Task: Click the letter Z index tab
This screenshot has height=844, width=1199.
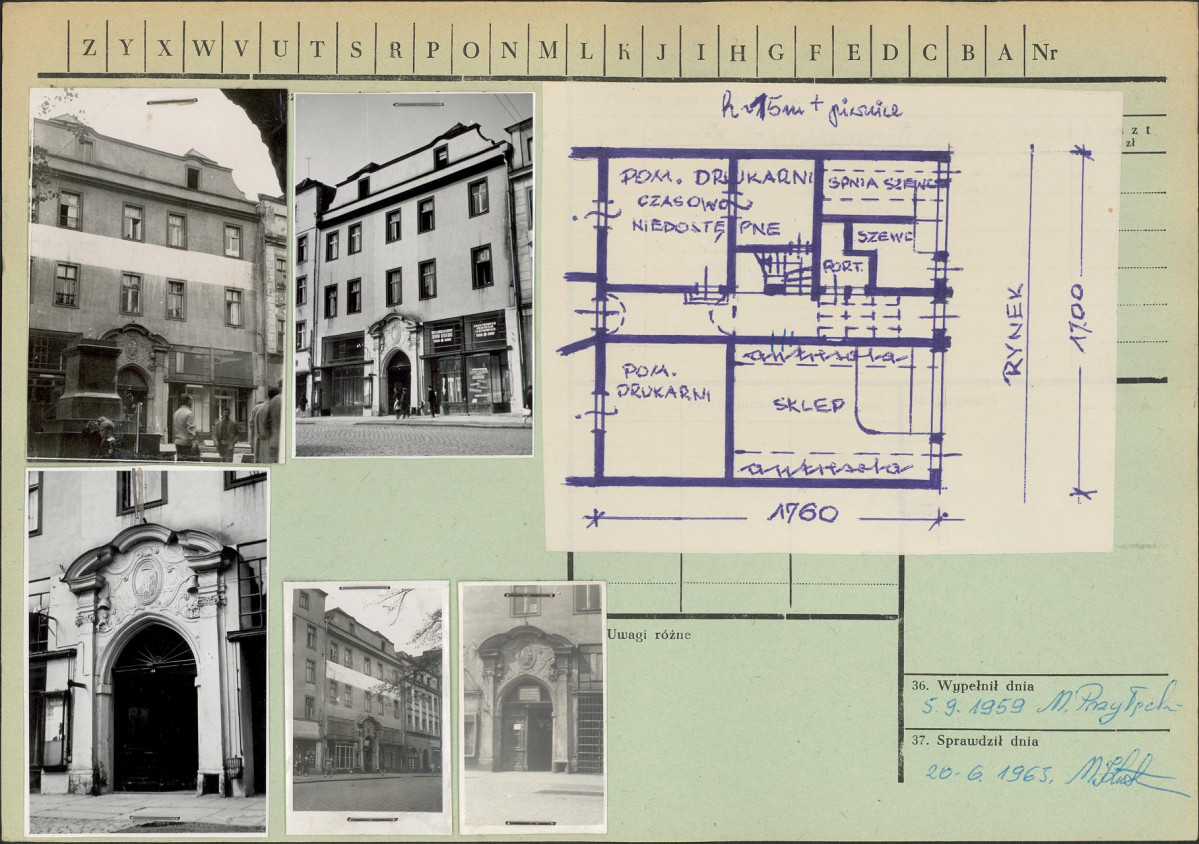Action: (89, 50)
